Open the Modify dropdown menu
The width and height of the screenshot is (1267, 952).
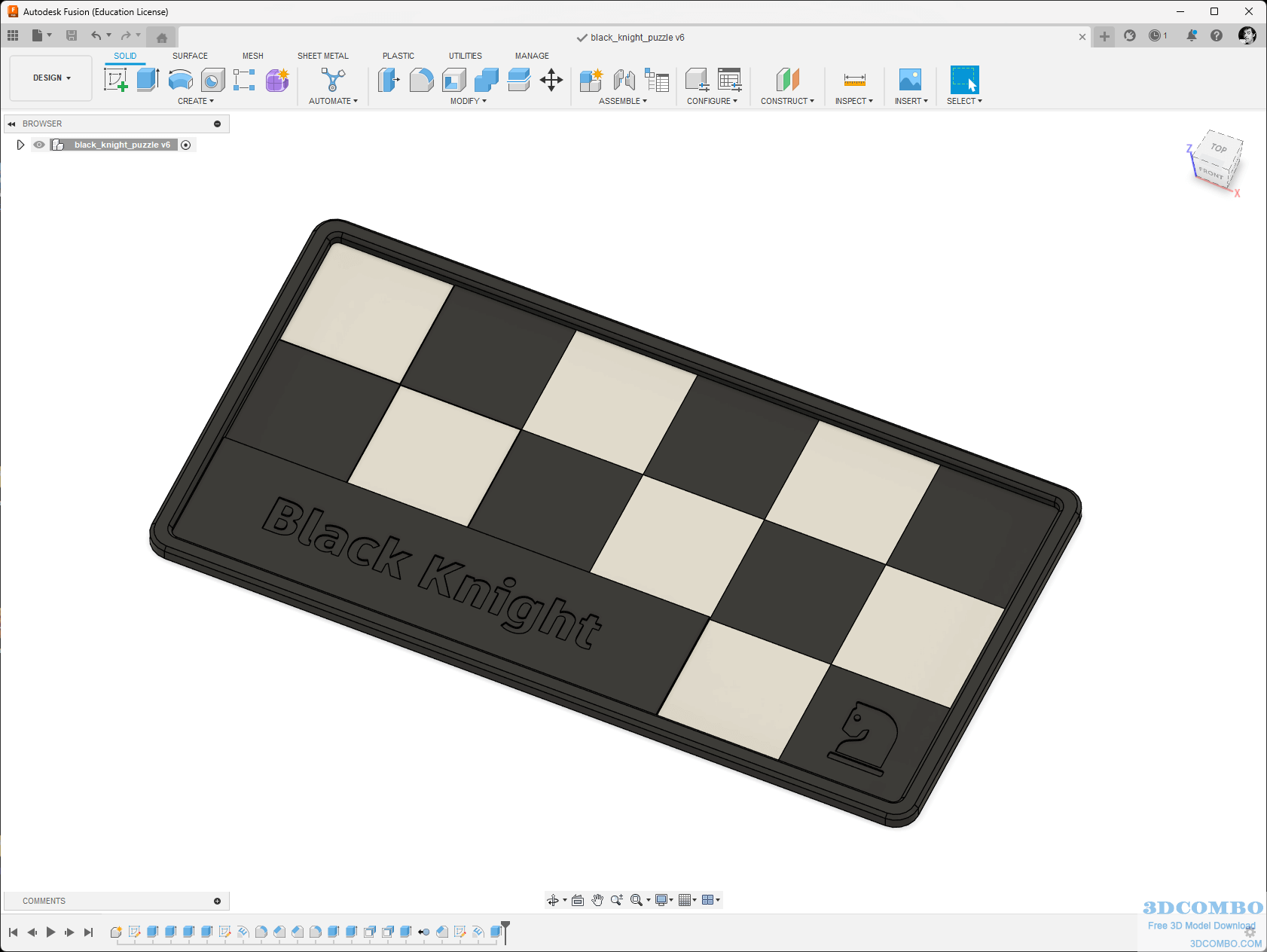point(467,100)
